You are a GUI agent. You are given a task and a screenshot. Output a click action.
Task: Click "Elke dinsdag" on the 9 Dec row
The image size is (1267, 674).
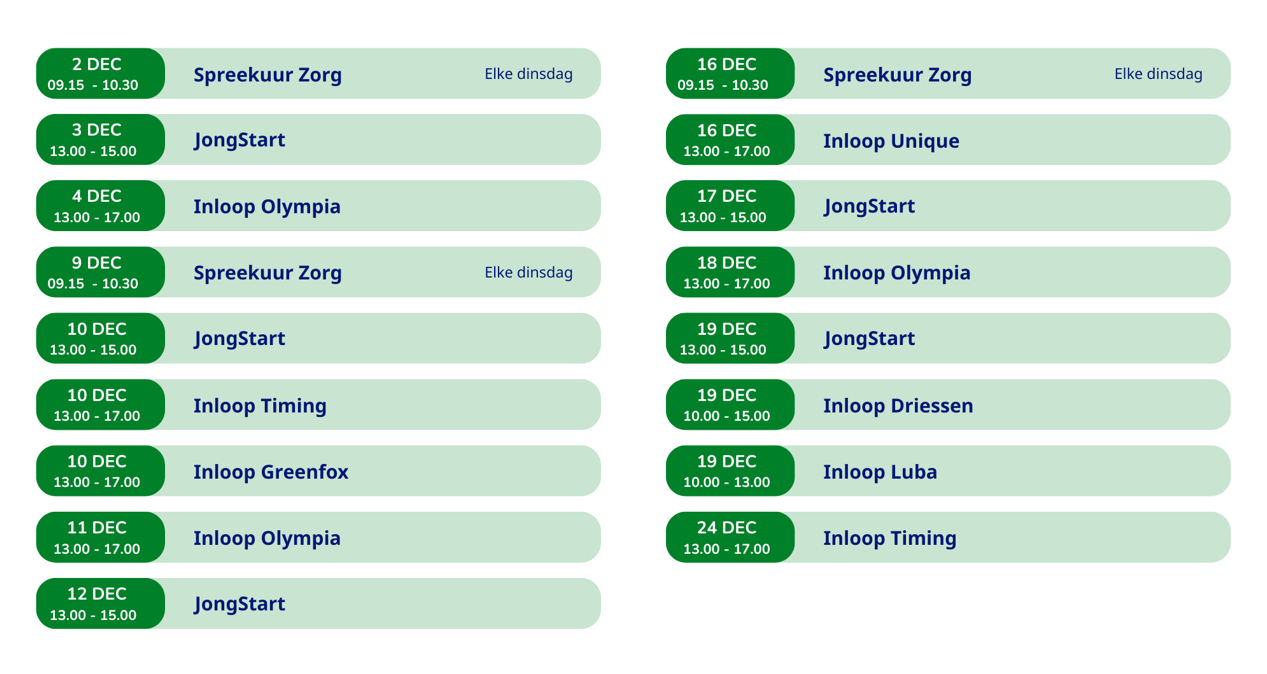528,272
